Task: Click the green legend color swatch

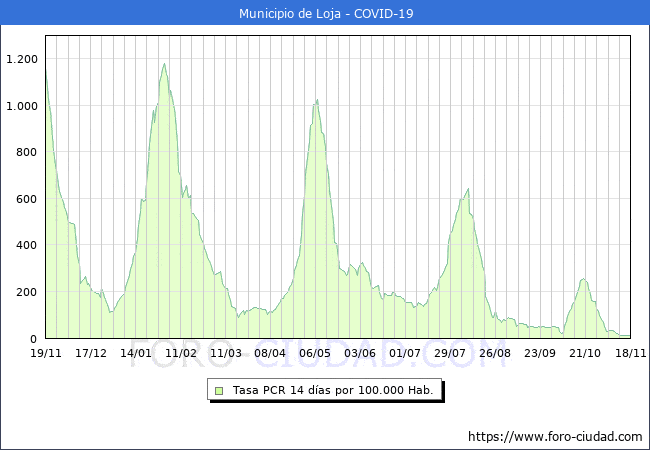Action: (219, 390)
